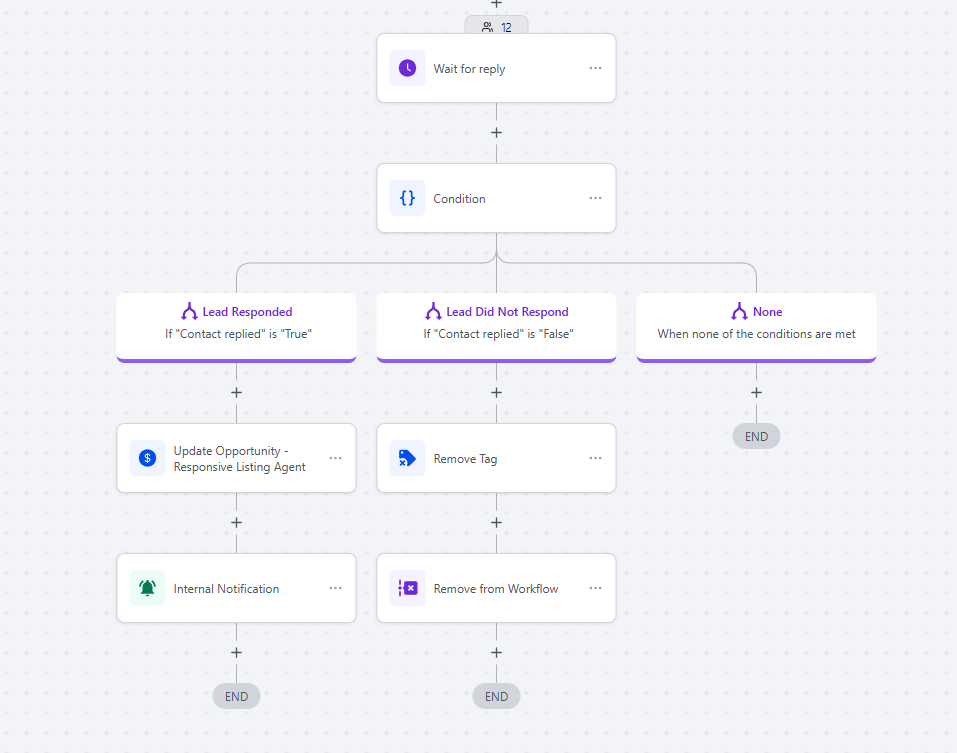
Task: Click the green bell Internal Notification icon
Action: (x=148, y=588)
